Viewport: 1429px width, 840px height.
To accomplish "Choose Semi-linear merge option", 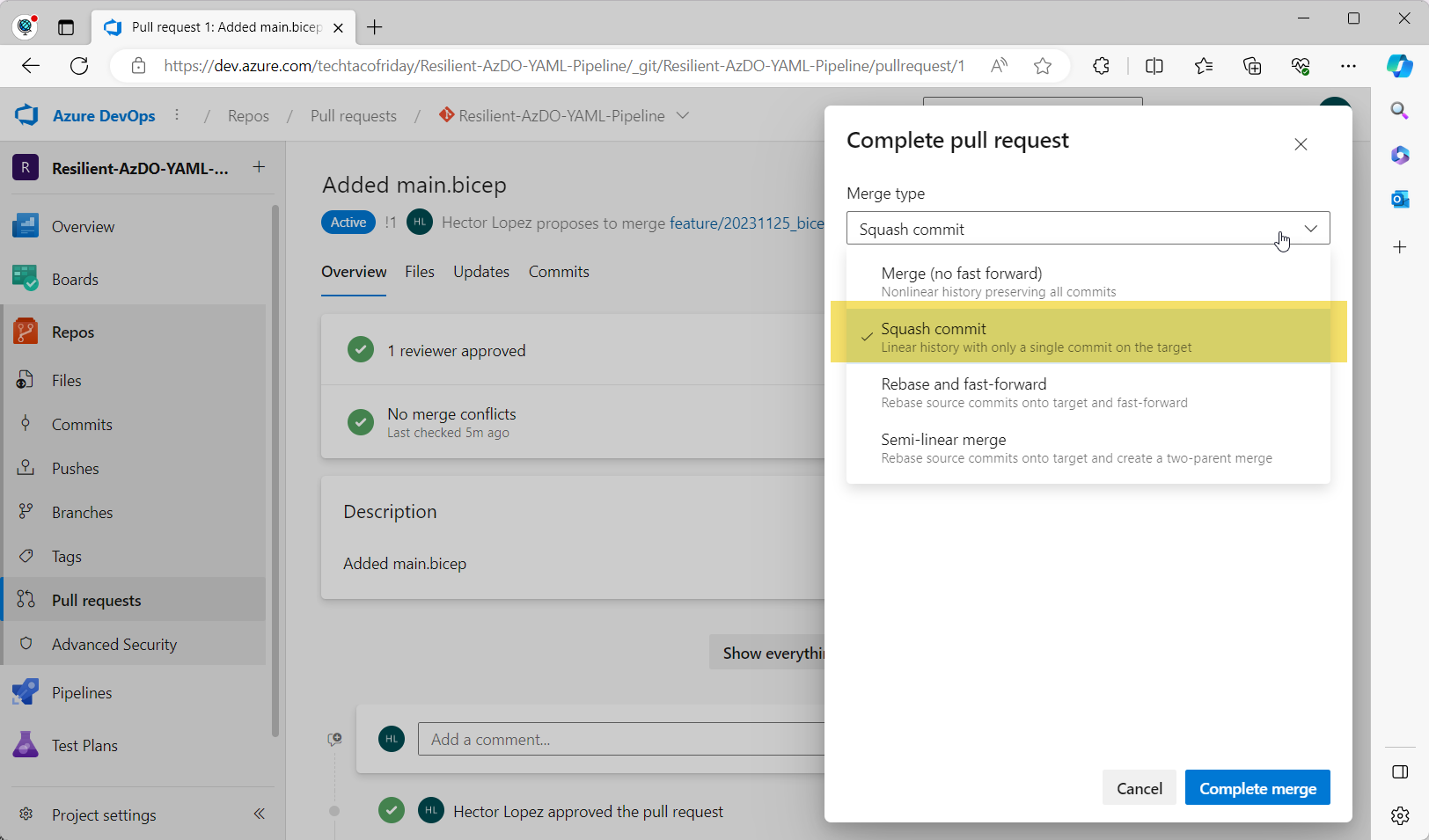I will pyautogui.click(x=1088, y=448).
